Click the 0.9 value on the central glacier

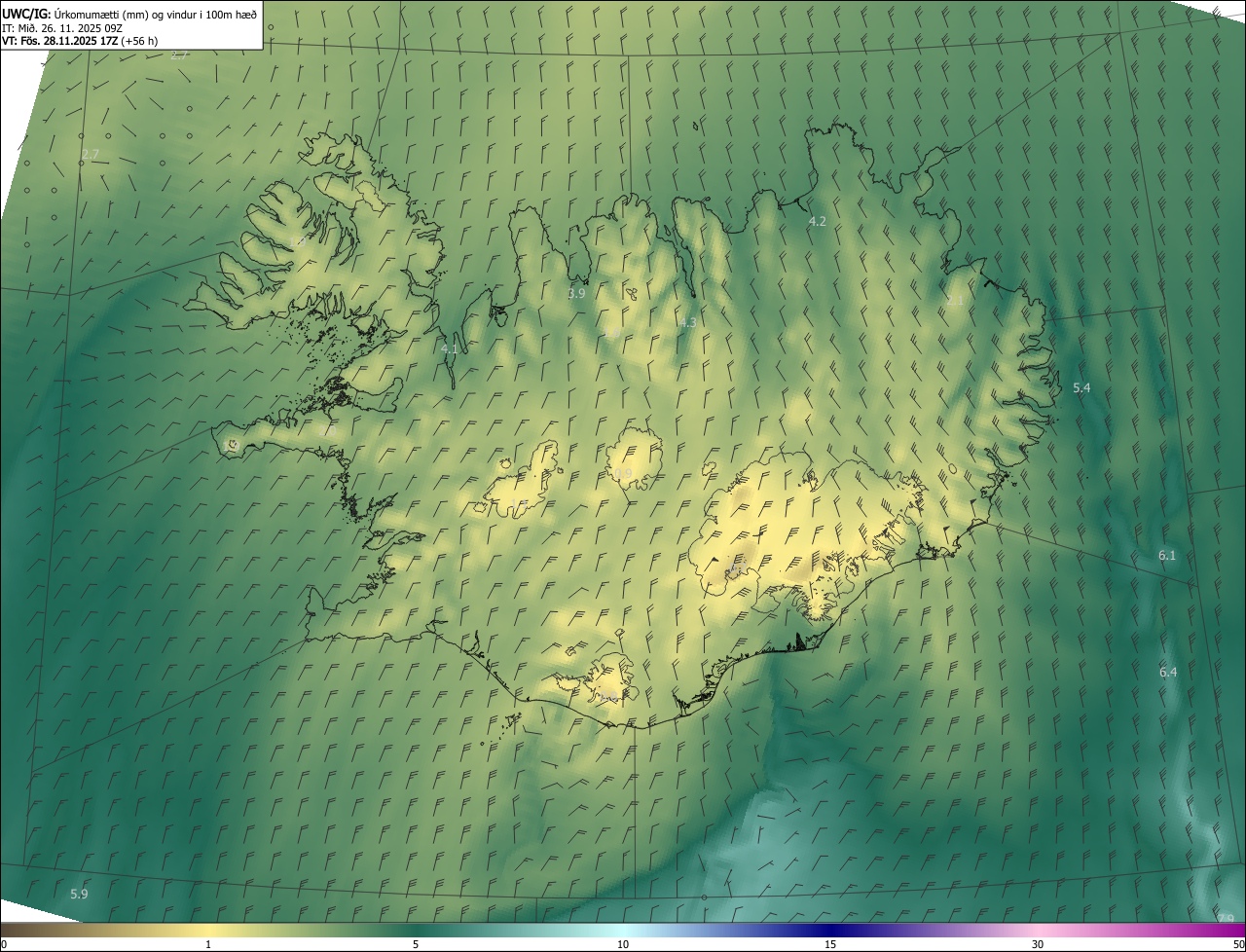click(x=622, y=474)
